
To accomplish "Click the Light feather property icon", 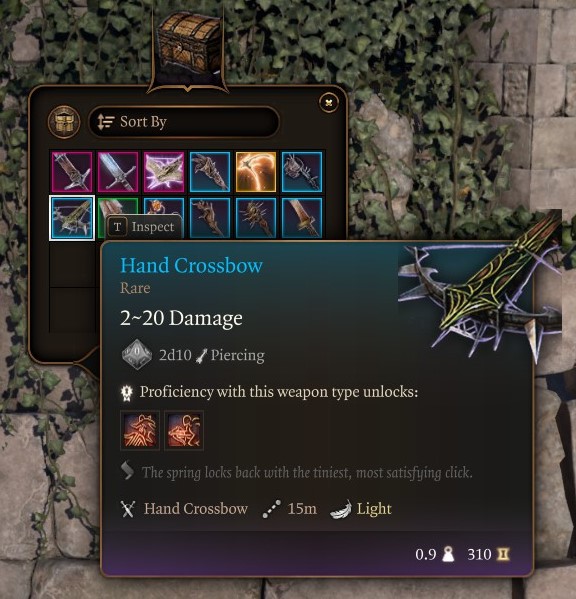I will pos(341,509).
